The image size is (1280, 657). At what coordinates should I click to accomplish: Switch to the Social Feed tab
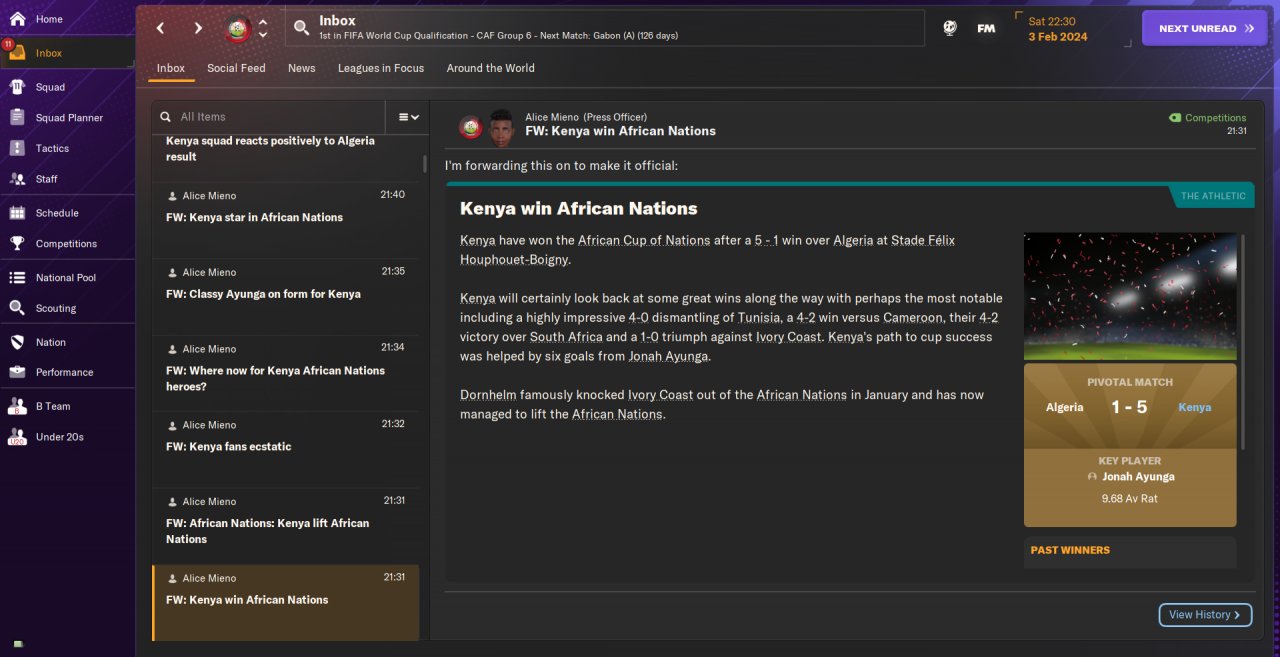tap(236, 68)
